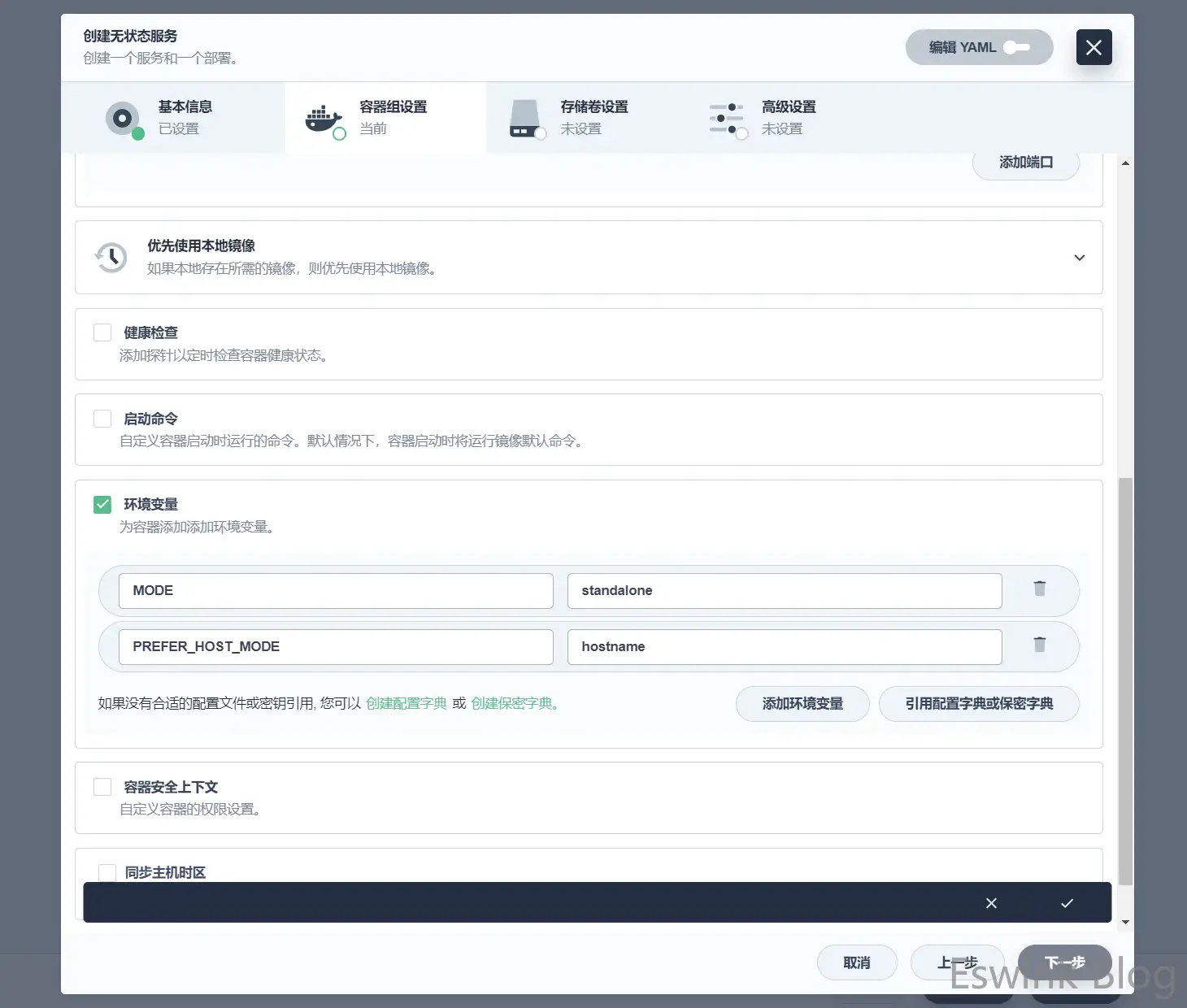Click the advanced settings sliders icon
Screen dimensions: 1187x1008
(x=726, y=119)
